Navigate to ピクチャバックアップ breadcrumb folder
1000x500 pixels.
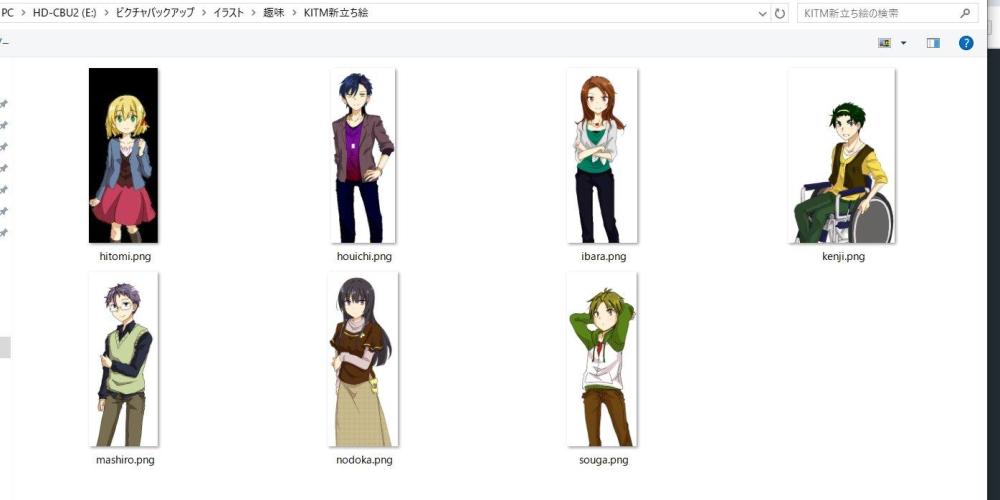(x=157, y=14)
